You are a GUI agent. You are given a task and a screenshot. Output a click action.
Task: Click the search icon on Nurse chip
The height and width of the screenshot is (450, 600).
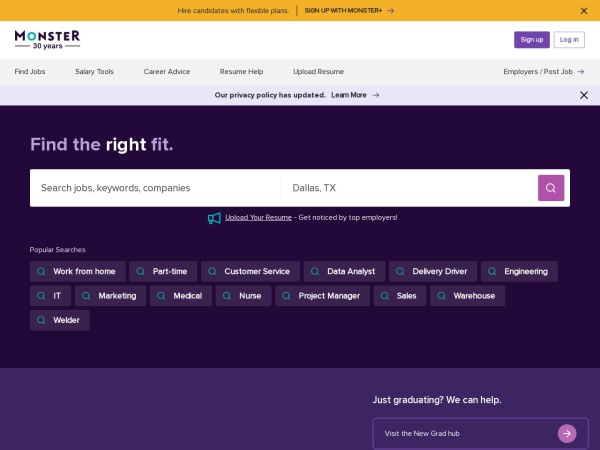(227, 296)
